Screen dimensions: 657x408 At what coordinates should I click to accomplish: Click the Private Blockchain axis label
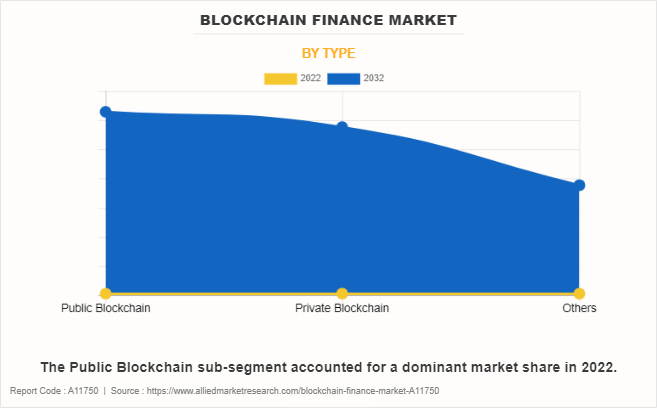342,308
